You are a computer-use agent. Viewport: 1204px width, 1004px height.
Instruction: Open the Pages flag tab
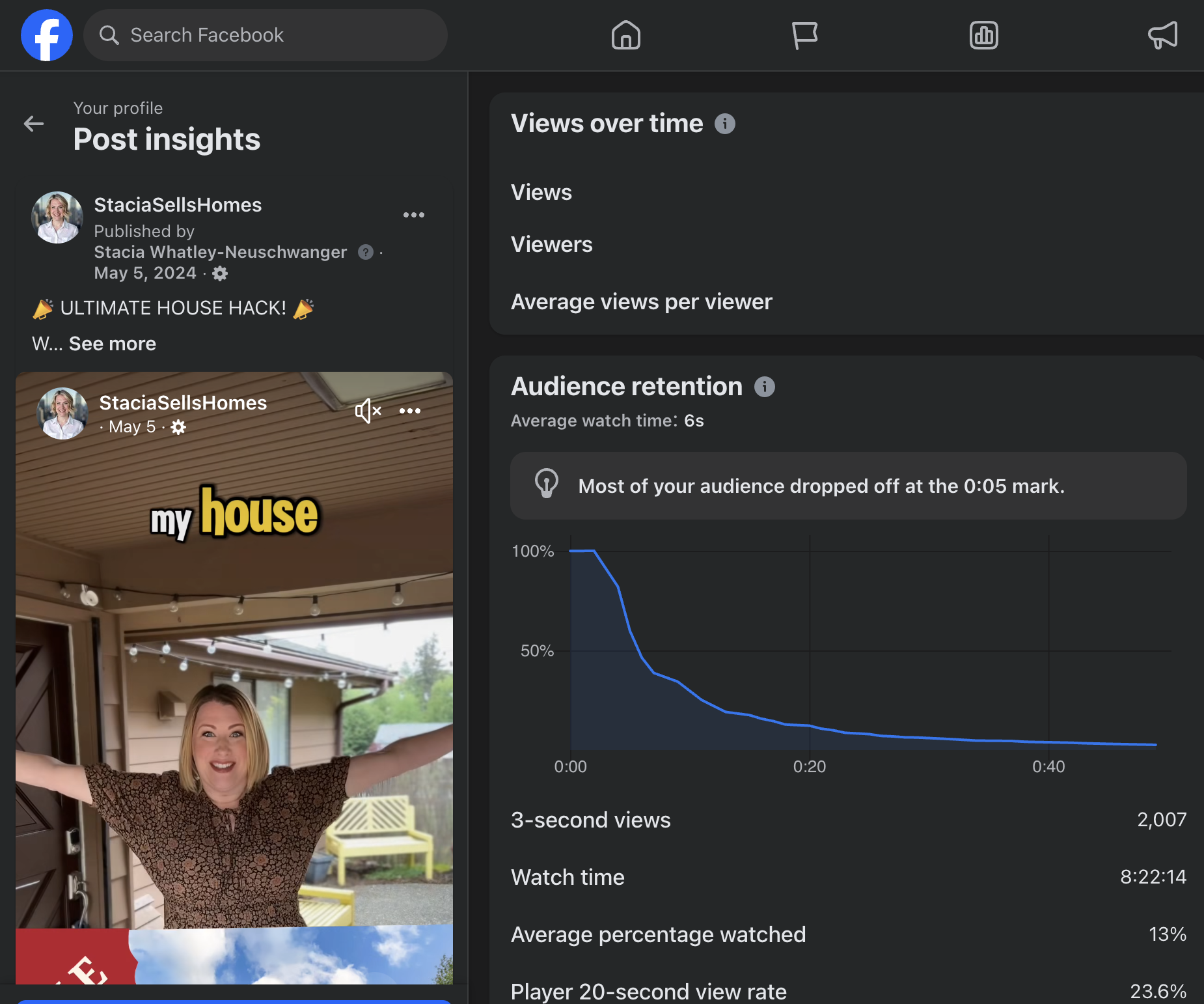point(804,35)
